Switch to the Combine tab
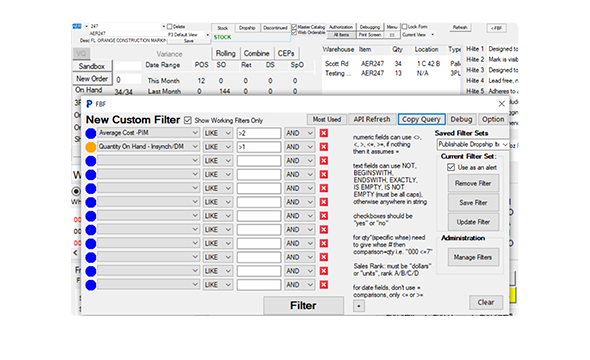Screen dimensions: 590x360 pos(256,53)
